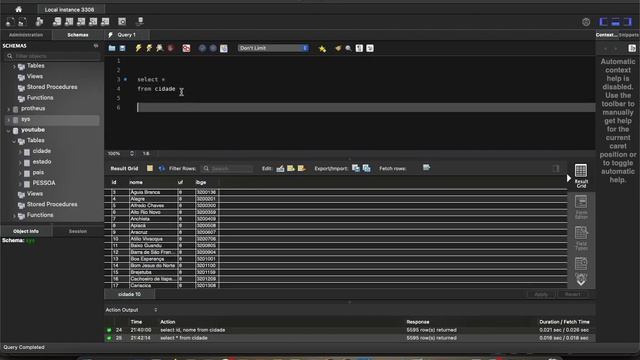The width and height of the screenshot is (640, 360).
Task: Save the script to file
Action: pyautogui.click(x=122, y=48)
